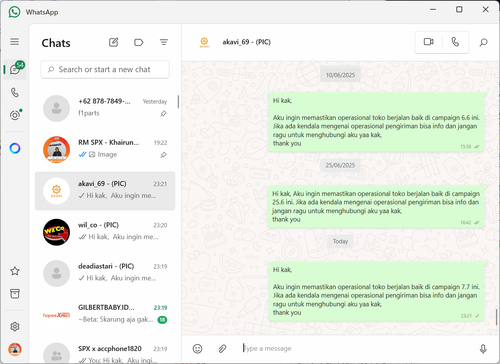Click 25/06/2025 date separator
Screen dimensions: 500x364
pyautogui.click(x=340, y=165)
